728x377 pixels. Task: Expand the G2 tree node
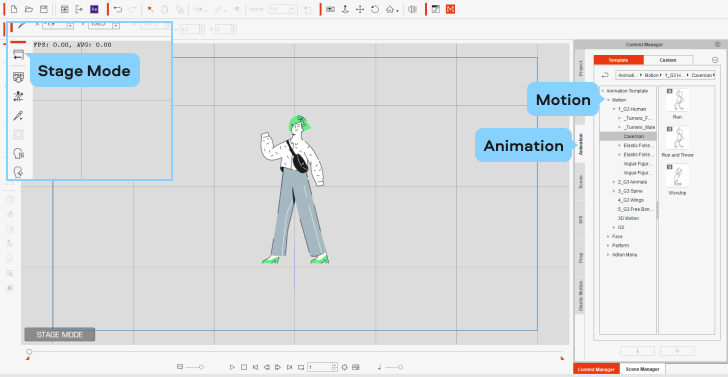pos(614,228)
